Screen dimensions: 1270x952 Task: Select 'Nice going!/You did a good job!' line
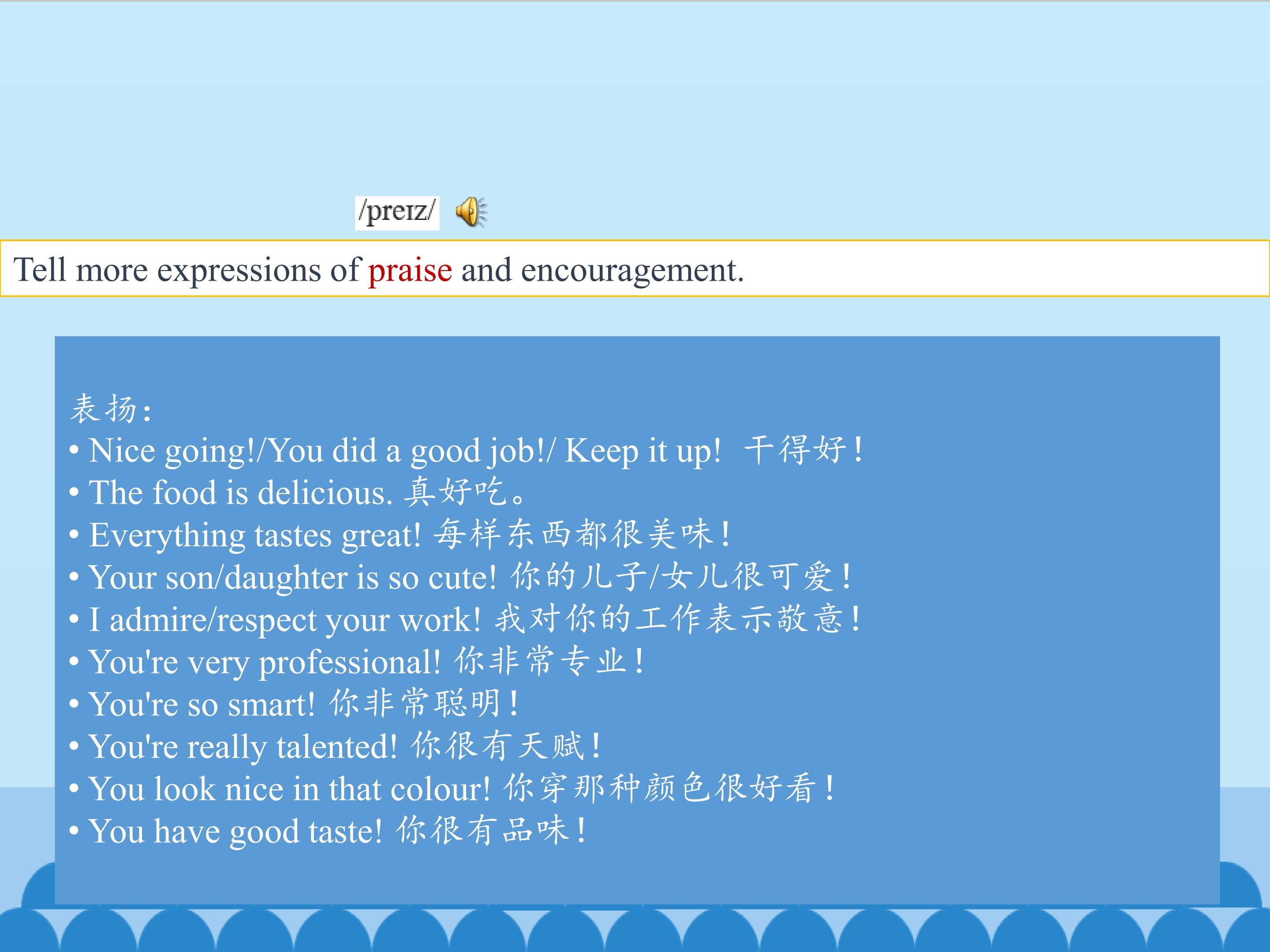coord(466,450)
